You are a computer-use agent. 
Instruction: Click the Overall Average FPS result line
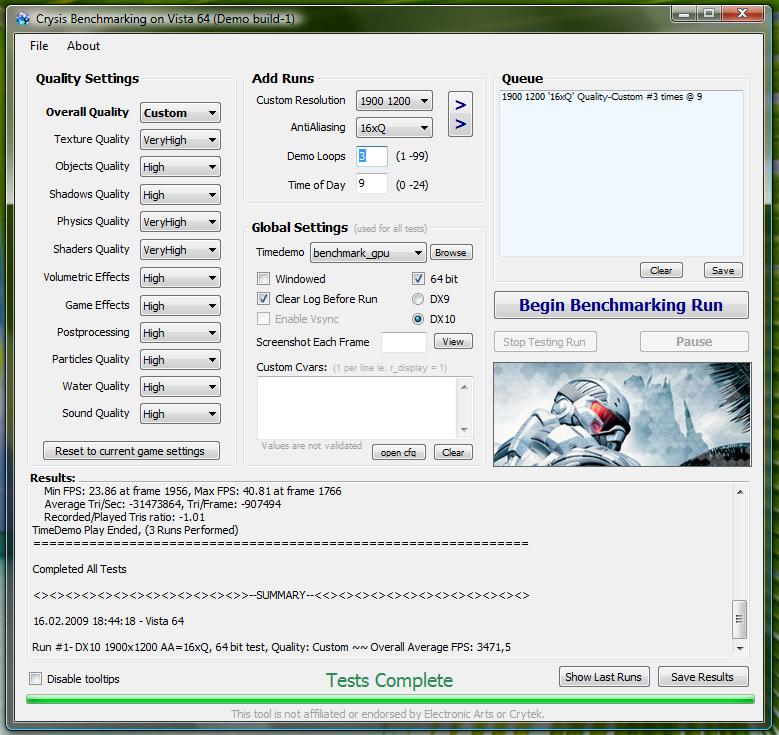271,647
